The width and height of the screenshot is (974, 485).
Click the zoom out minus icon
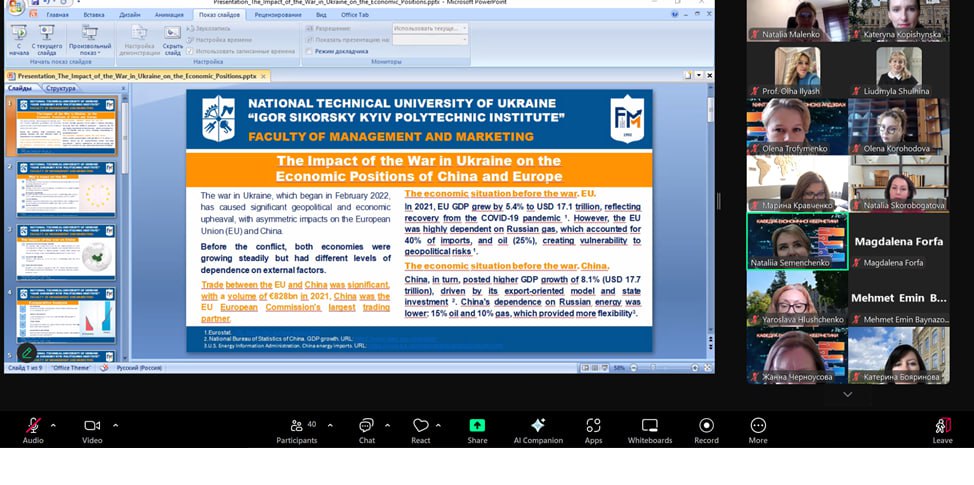(x=633, y=368)
